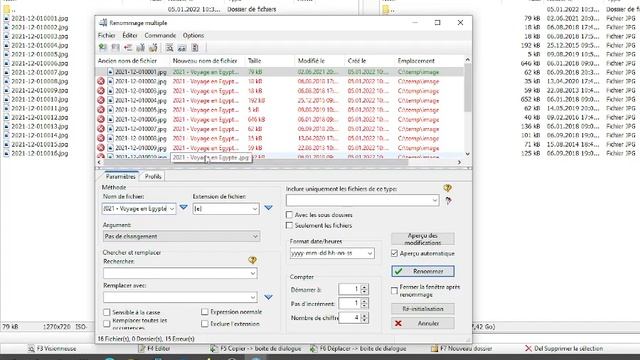Increase the Pas d'incrément value
Image resolution: width=640 pixels, height=360 pixels.
364,301
